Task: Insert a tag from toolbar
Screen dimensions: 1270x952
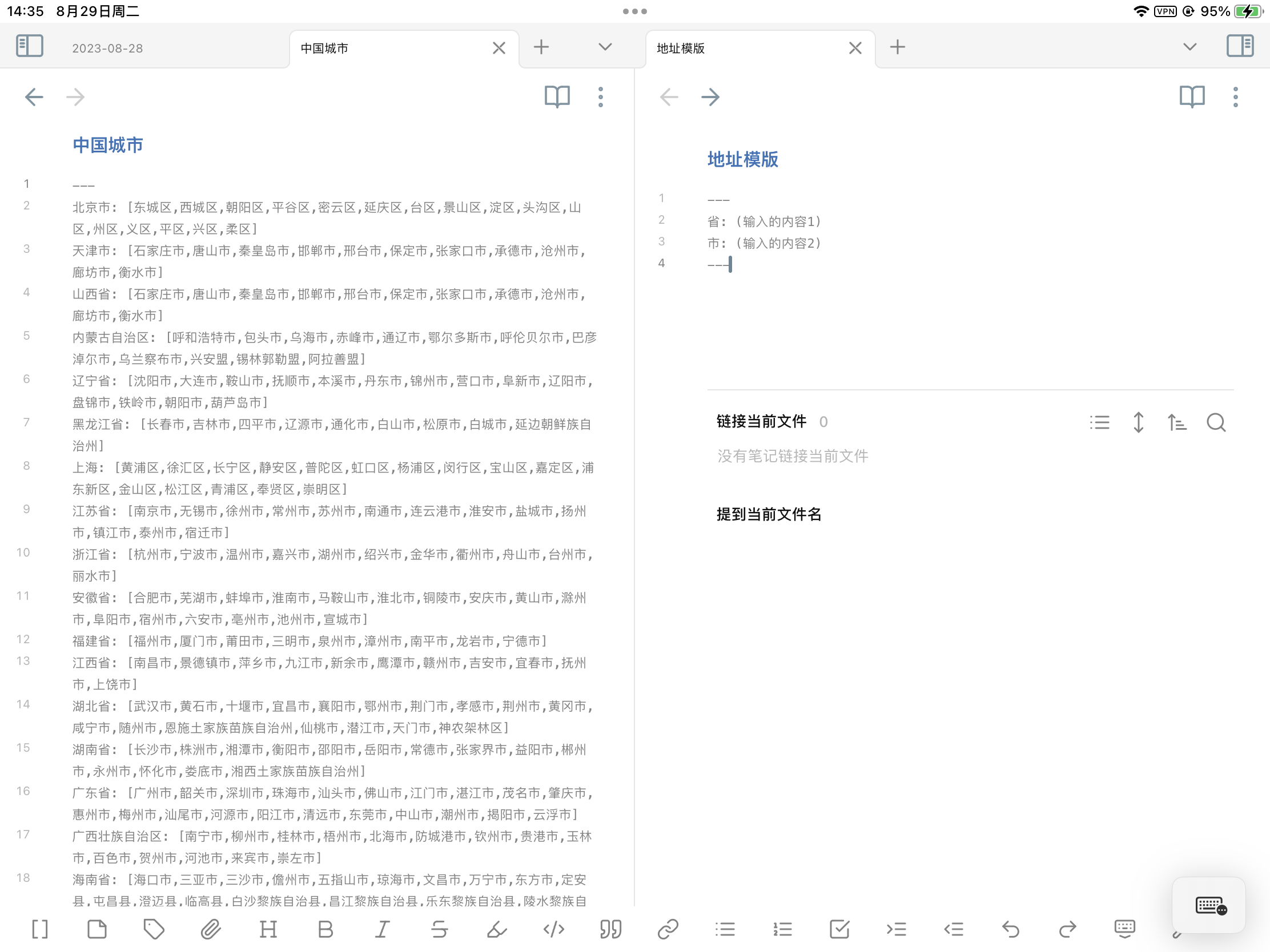Action: [x=154, y=929]
